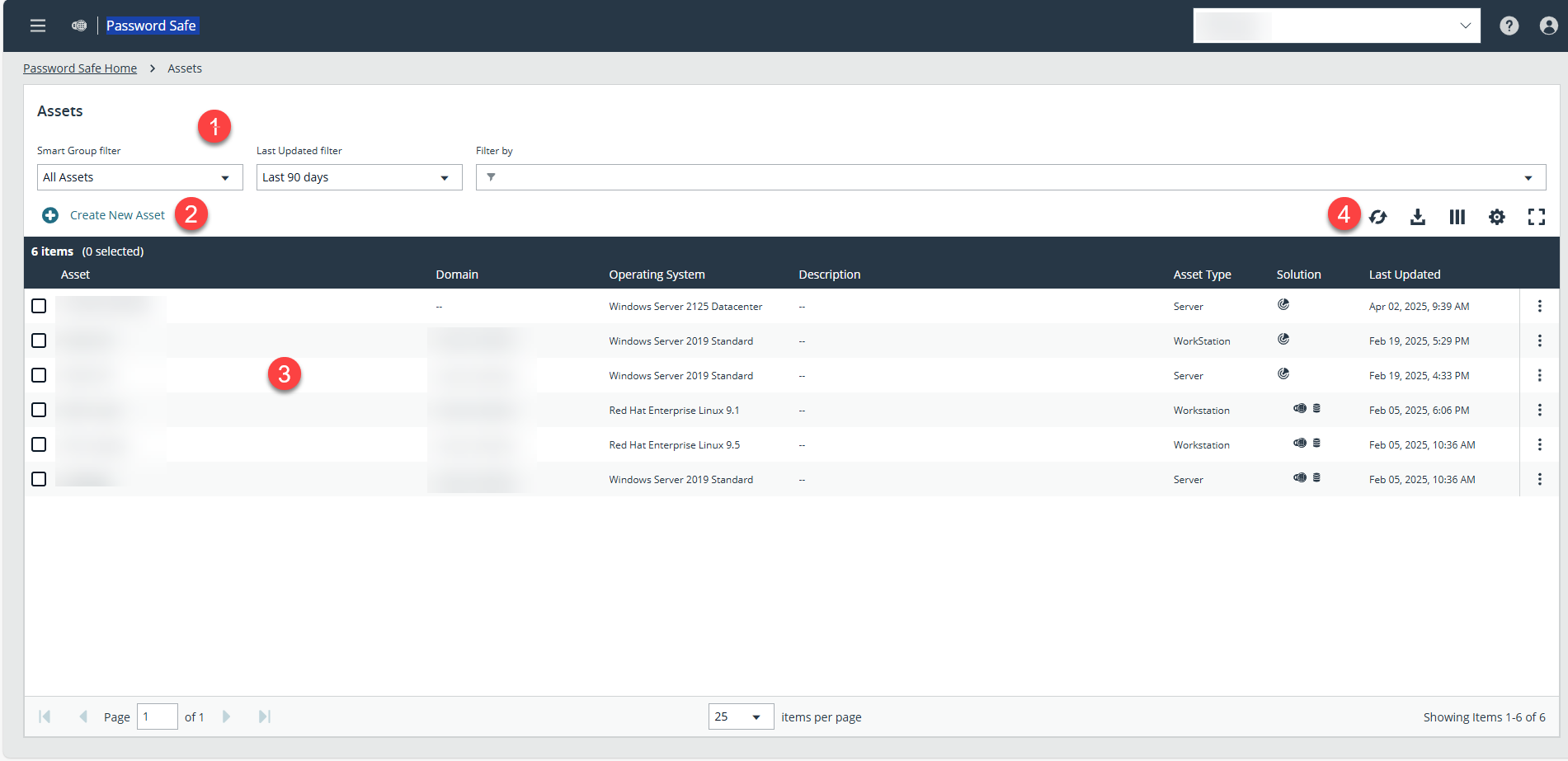
Task: Open the top bar selection dropdown
Action: tap(1336, 26)
